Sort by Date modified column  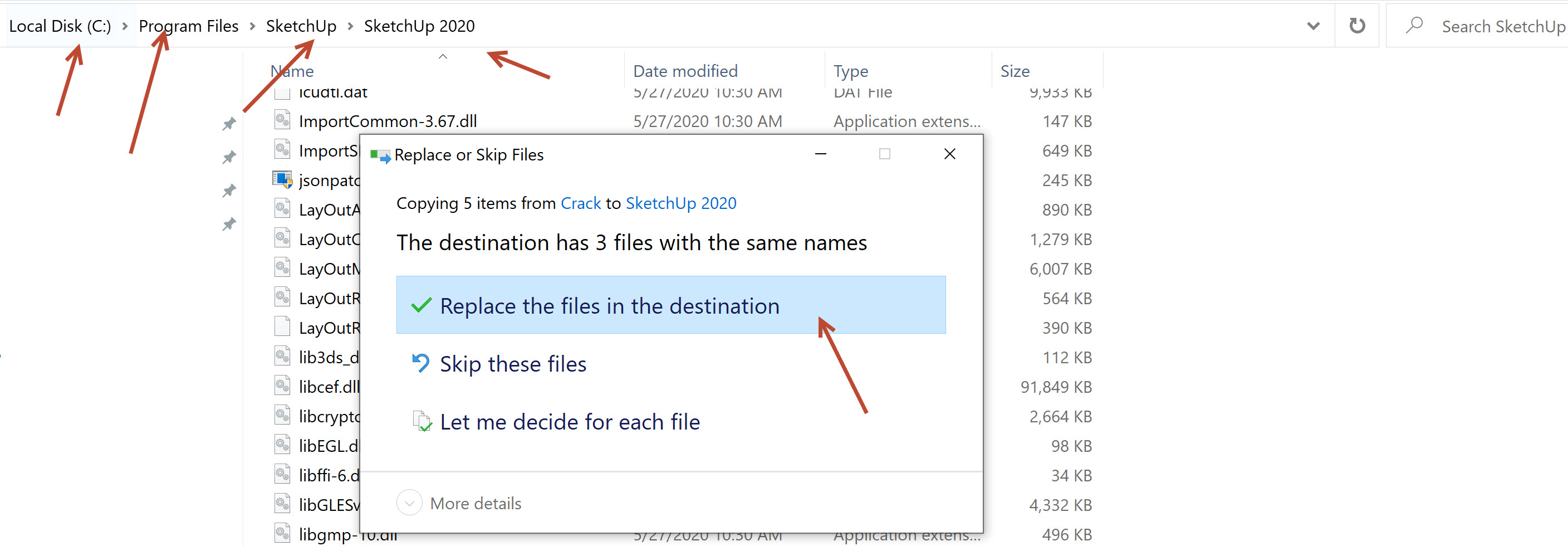tap(685, 71)
